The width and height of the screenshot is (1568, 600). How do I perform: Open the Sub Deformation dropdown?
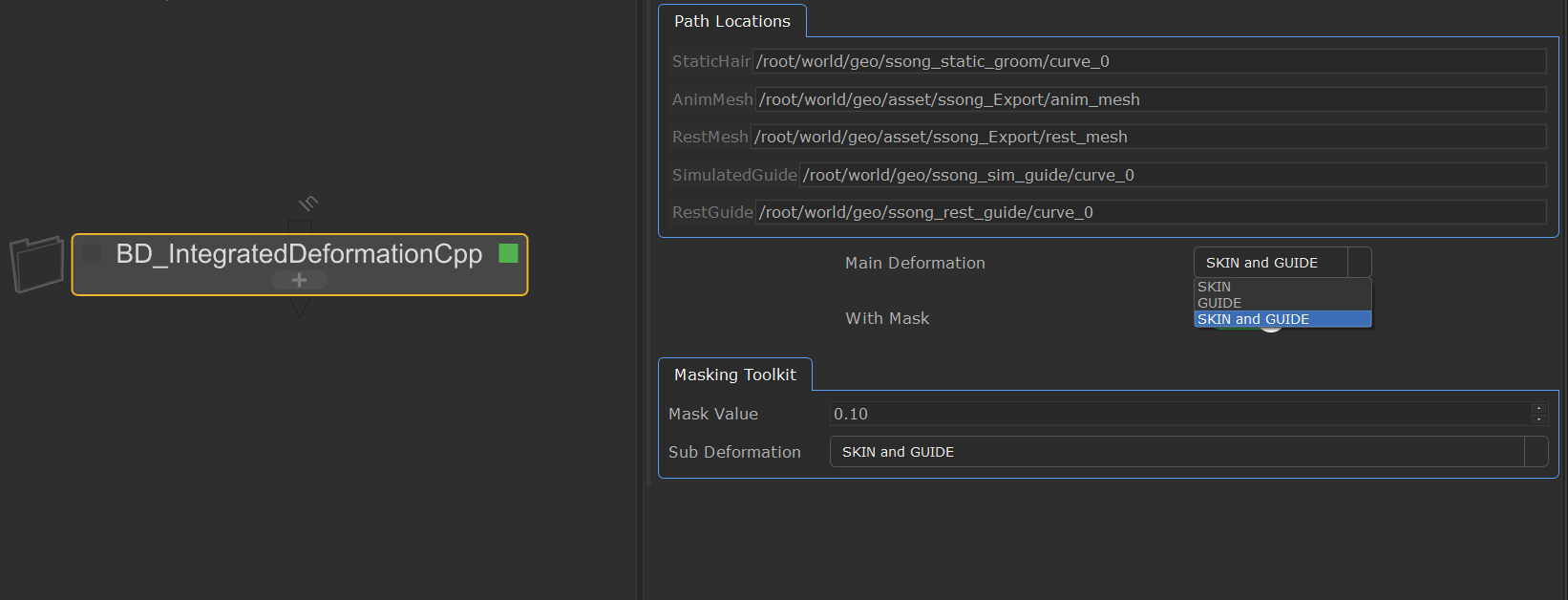(1188, 452)
